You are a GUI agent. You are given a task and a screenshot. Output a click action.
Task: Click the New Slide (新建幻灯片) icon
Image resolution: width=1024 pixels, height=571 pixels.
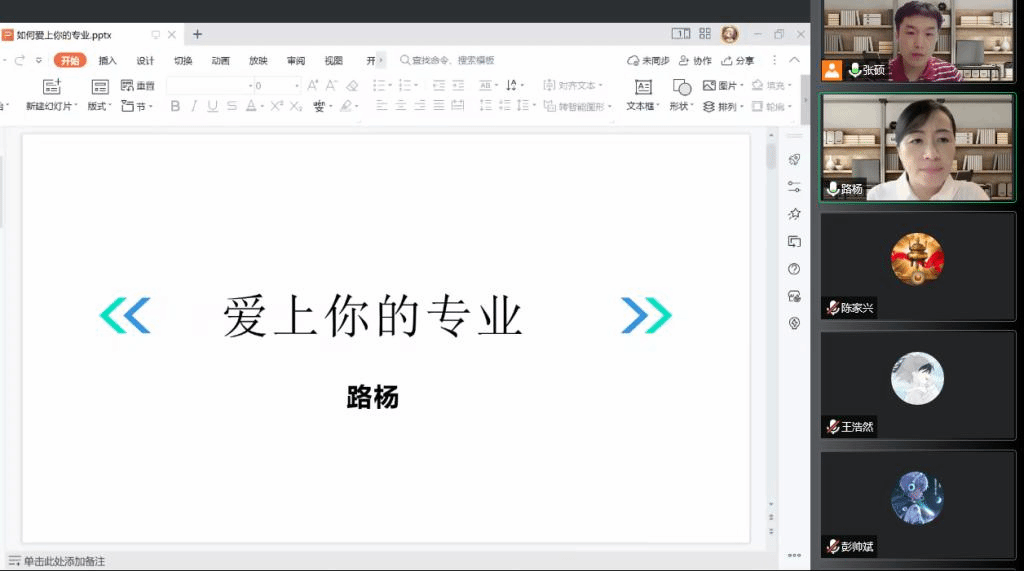click(52, 87)
